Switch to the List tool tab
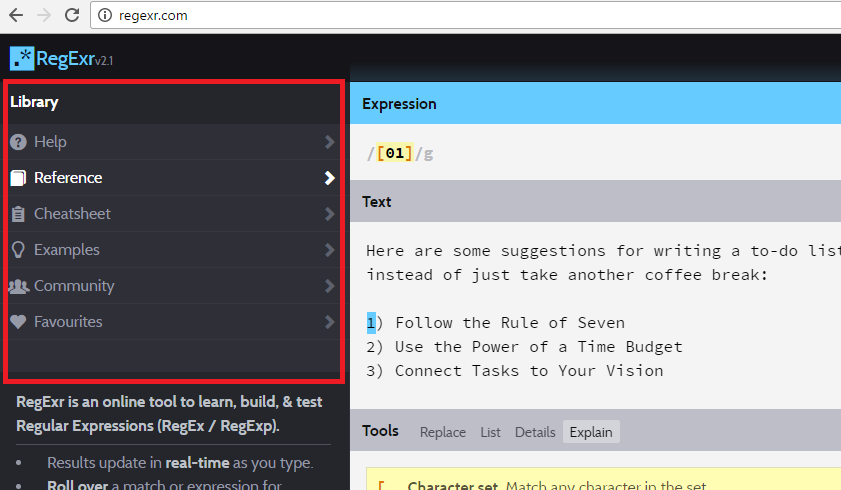Image resolution: width=841 pixels, height=490 pixels. point(490,432)
